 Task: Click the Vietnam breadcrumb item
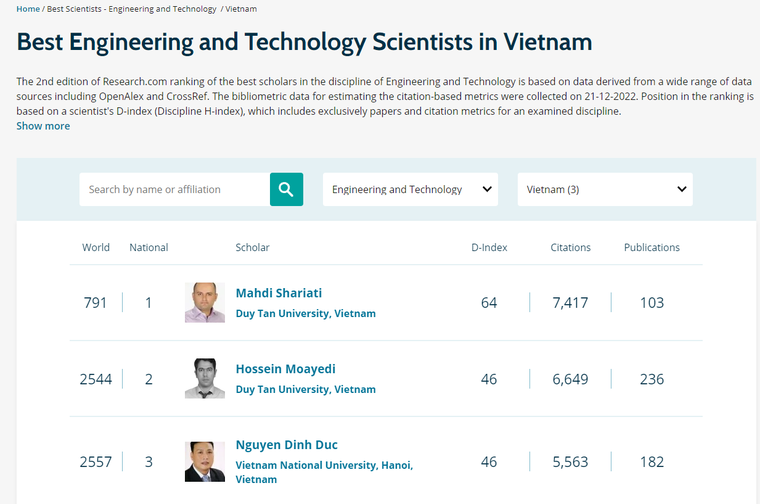pos(241,9)
